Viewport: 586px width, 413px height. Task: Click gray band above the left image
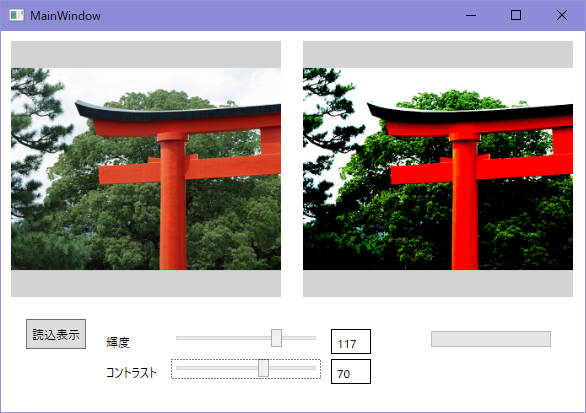click(146, 55)
